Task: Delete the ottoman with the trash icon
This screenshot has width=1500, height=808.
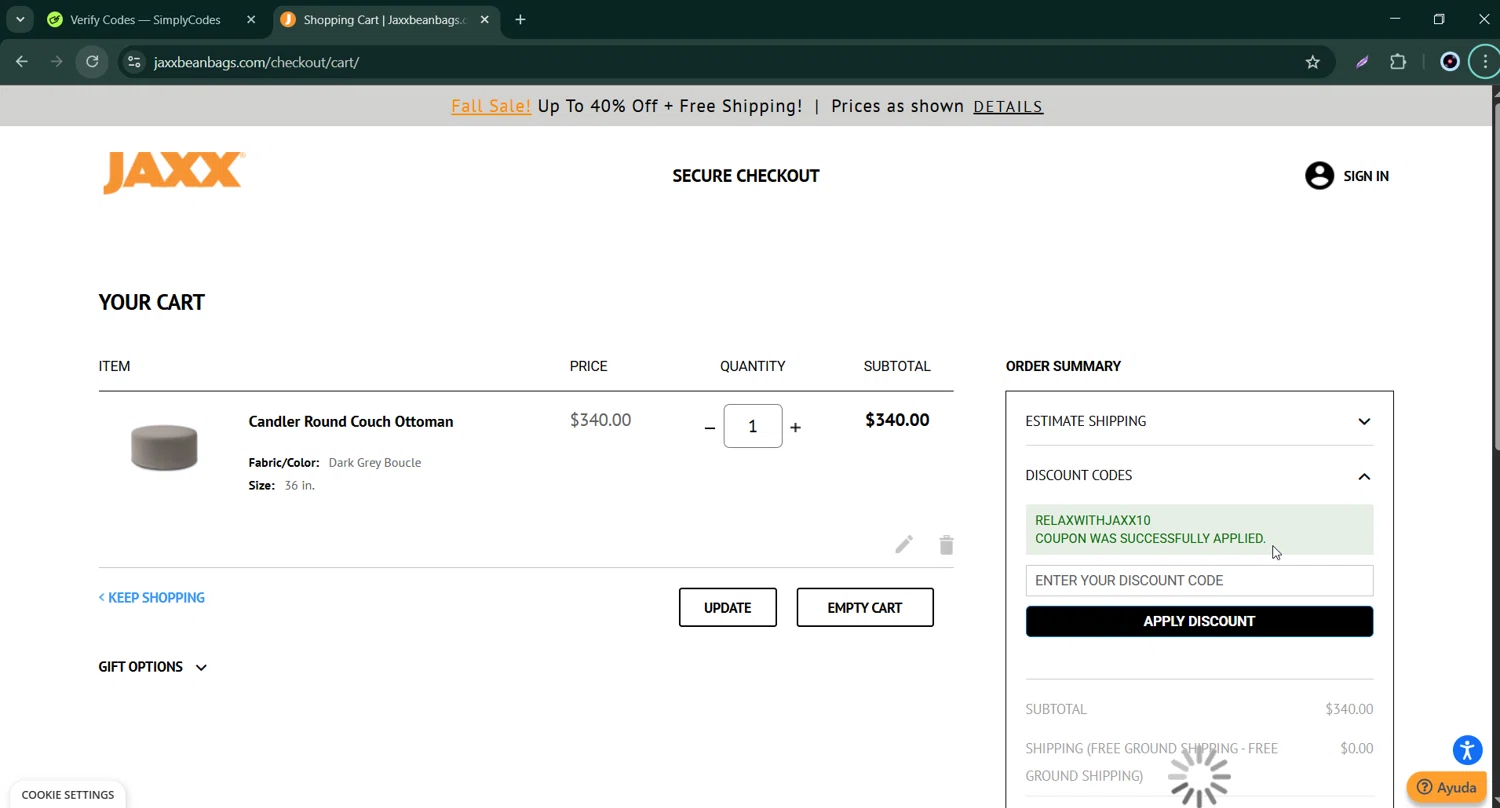Action: (x=946, y=545)
